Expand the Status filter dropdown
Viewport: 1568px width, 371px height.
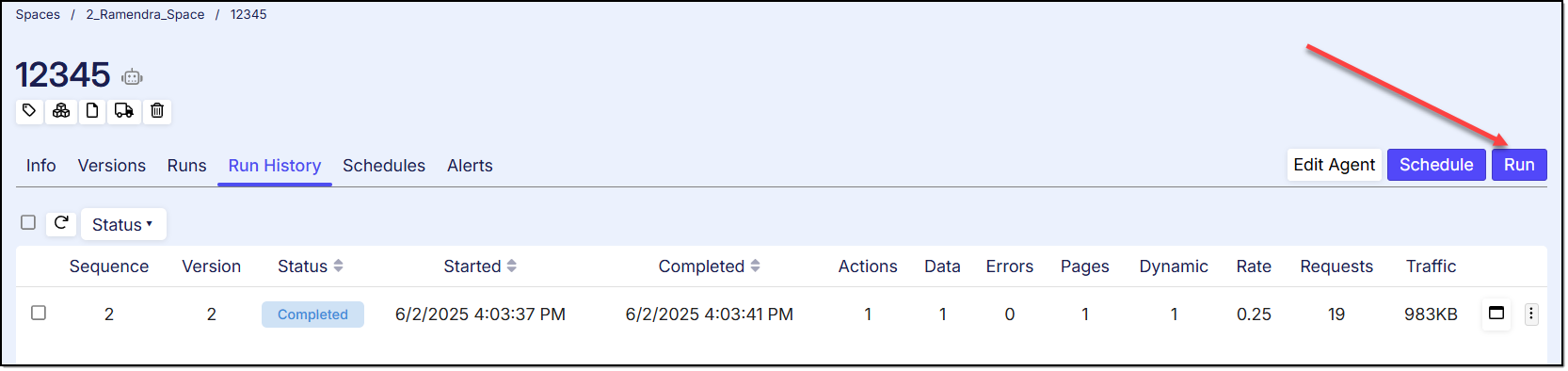[x=123, y=224]
